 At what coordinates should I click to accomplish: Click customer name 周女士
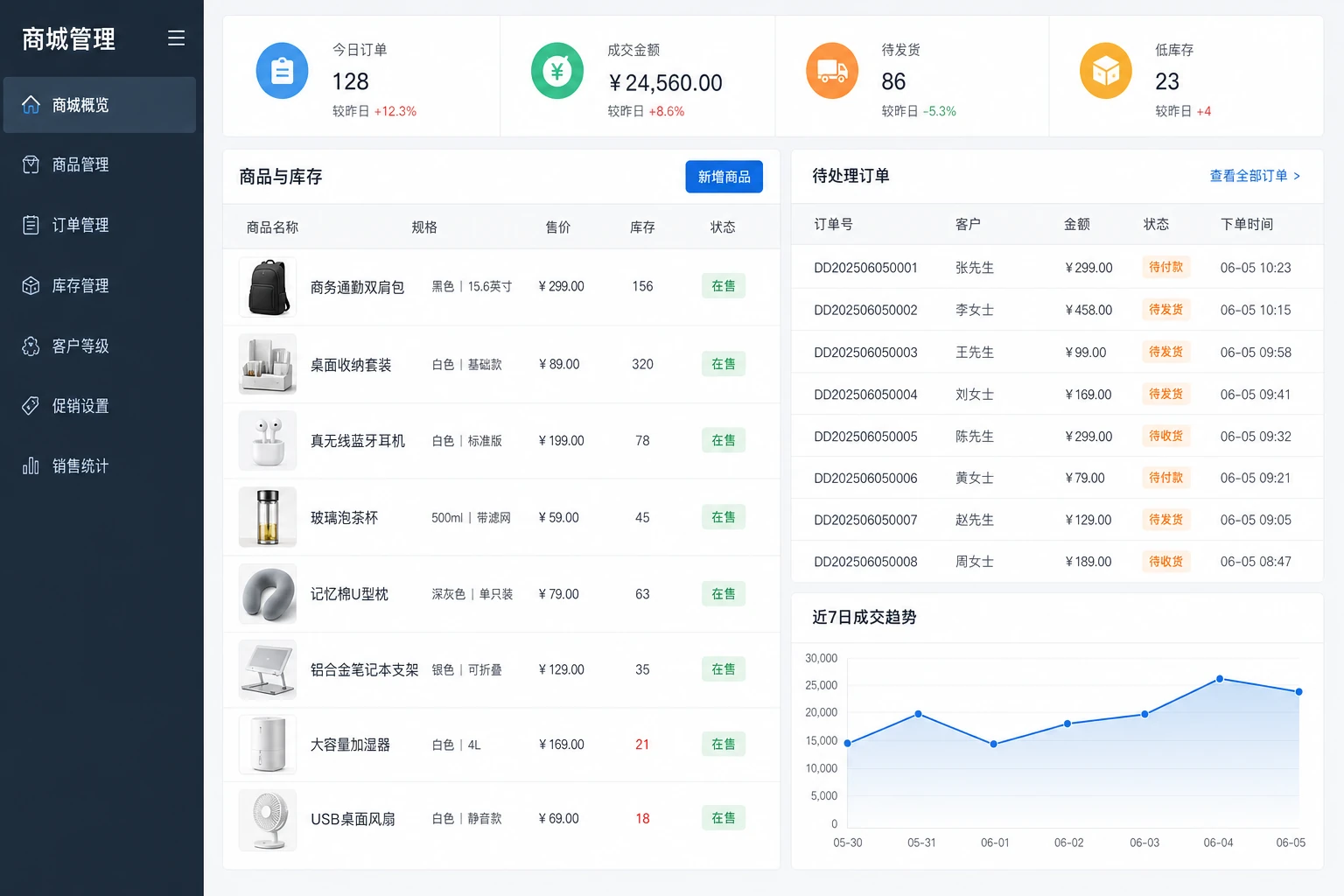coord(974,562)
